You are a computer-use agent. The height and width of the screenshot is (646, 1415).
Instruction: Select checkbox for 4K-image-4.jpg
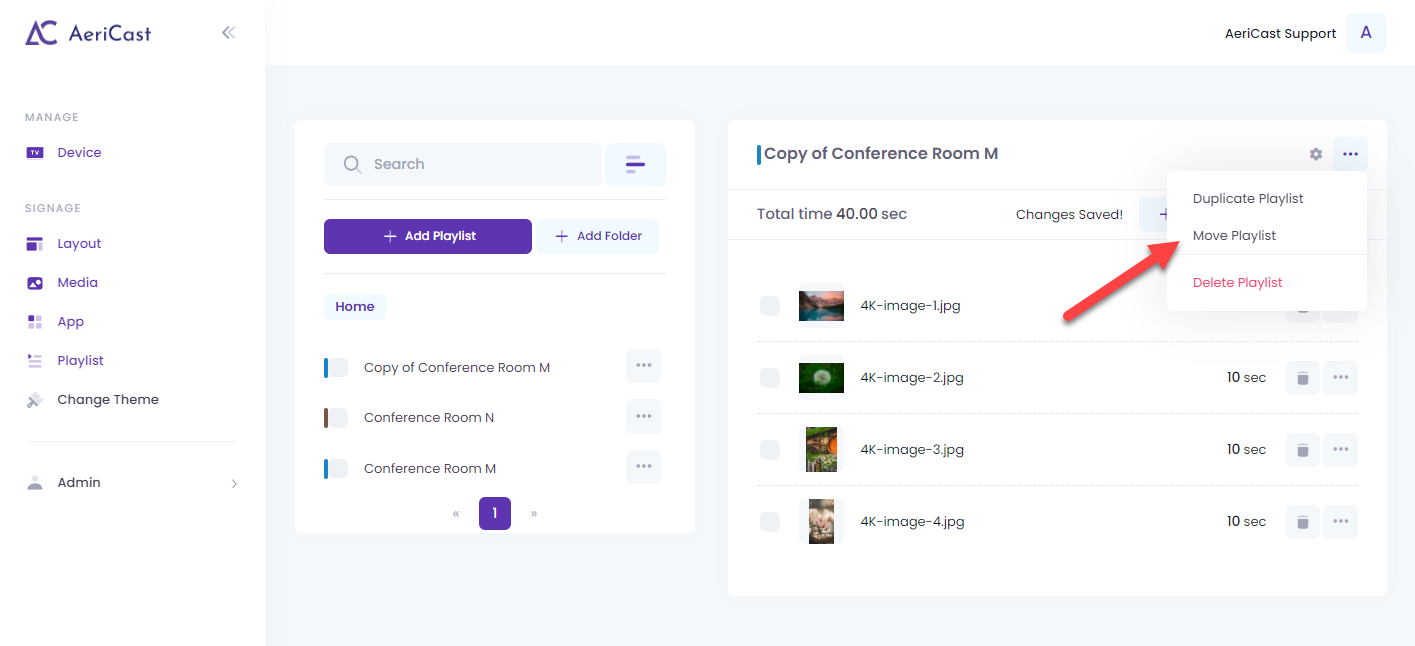770,522
